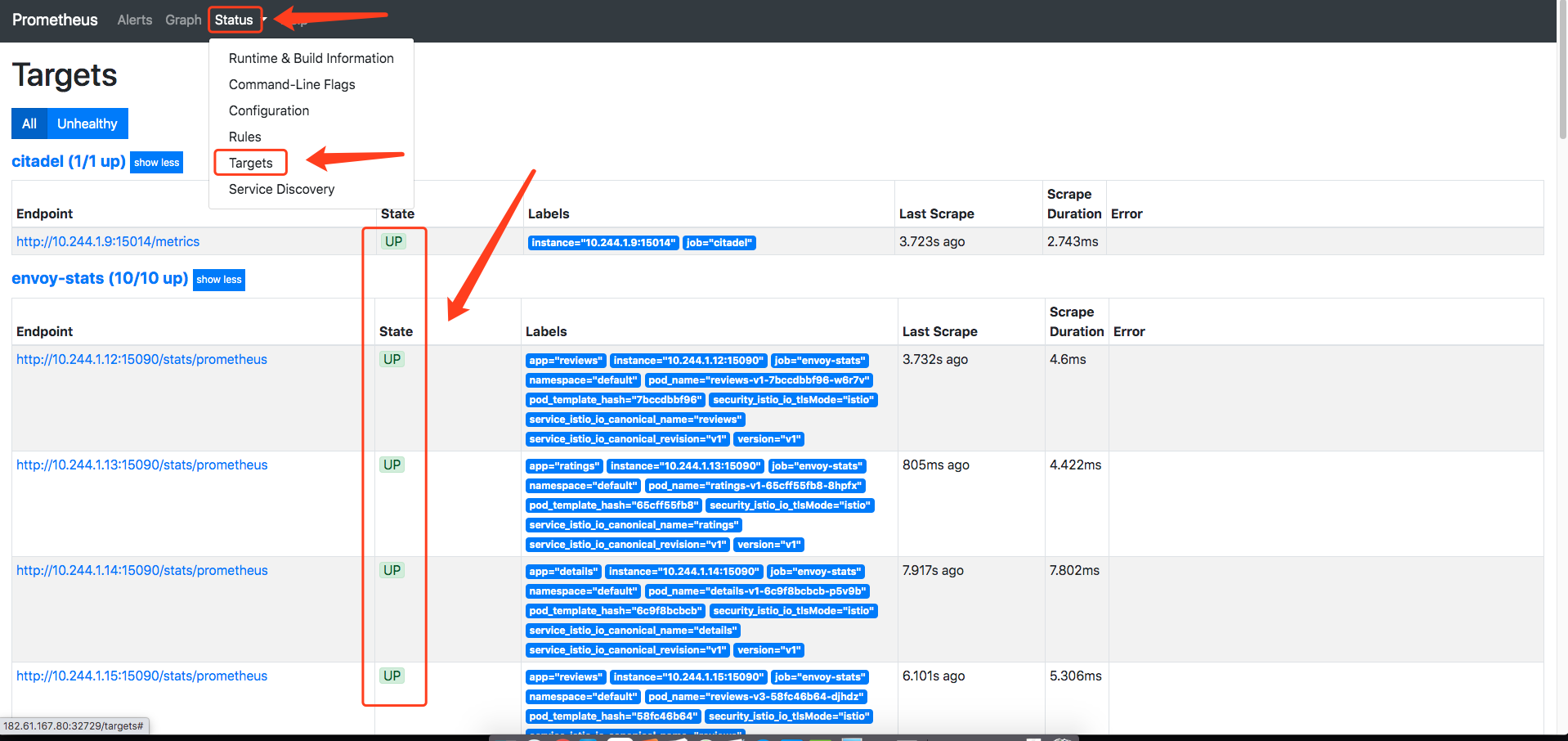Open Service Discovery menu item

coord(281,189)
